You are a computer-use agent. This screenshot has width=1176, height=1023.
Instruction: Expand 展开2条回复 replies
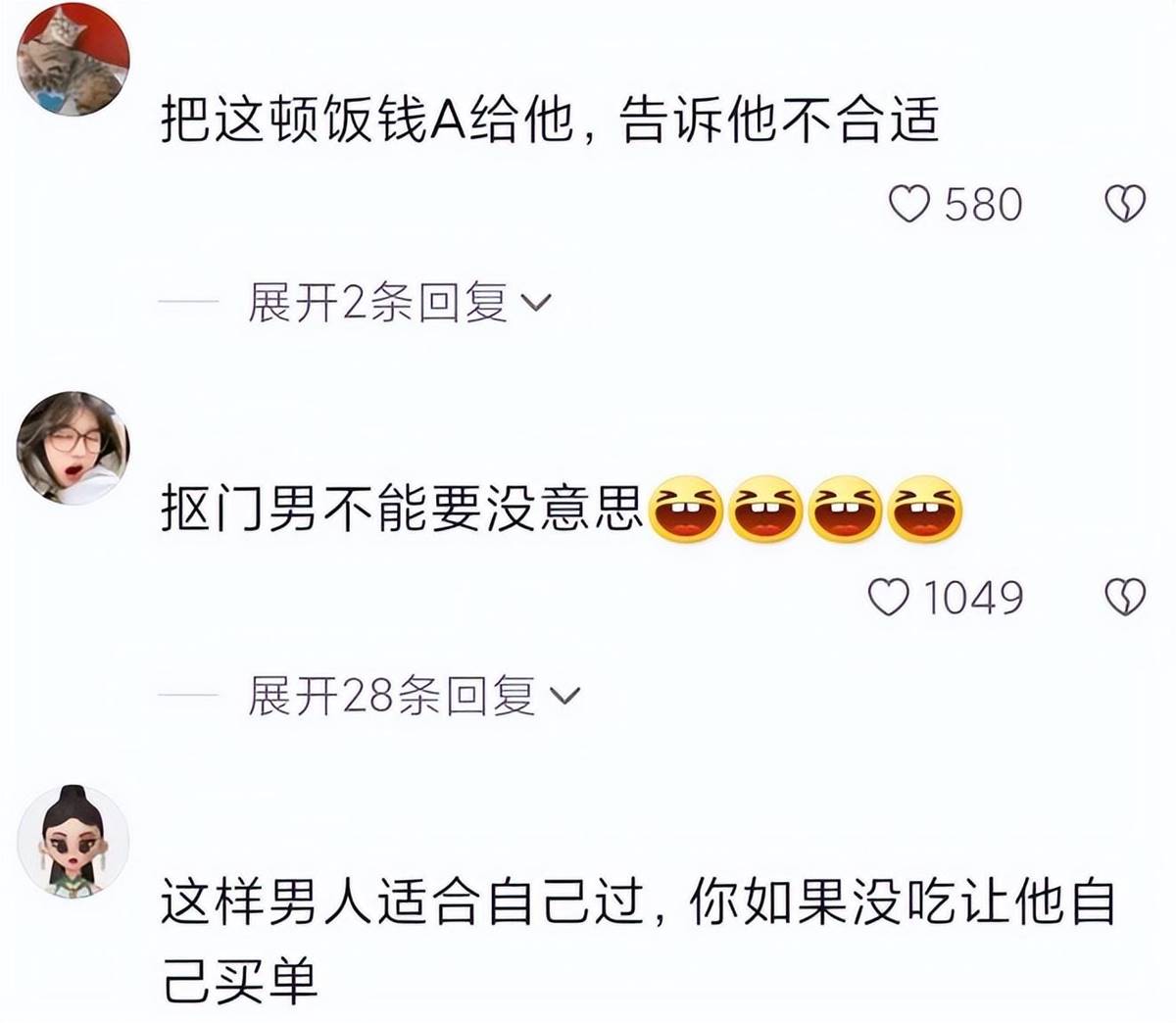point(400,303)
